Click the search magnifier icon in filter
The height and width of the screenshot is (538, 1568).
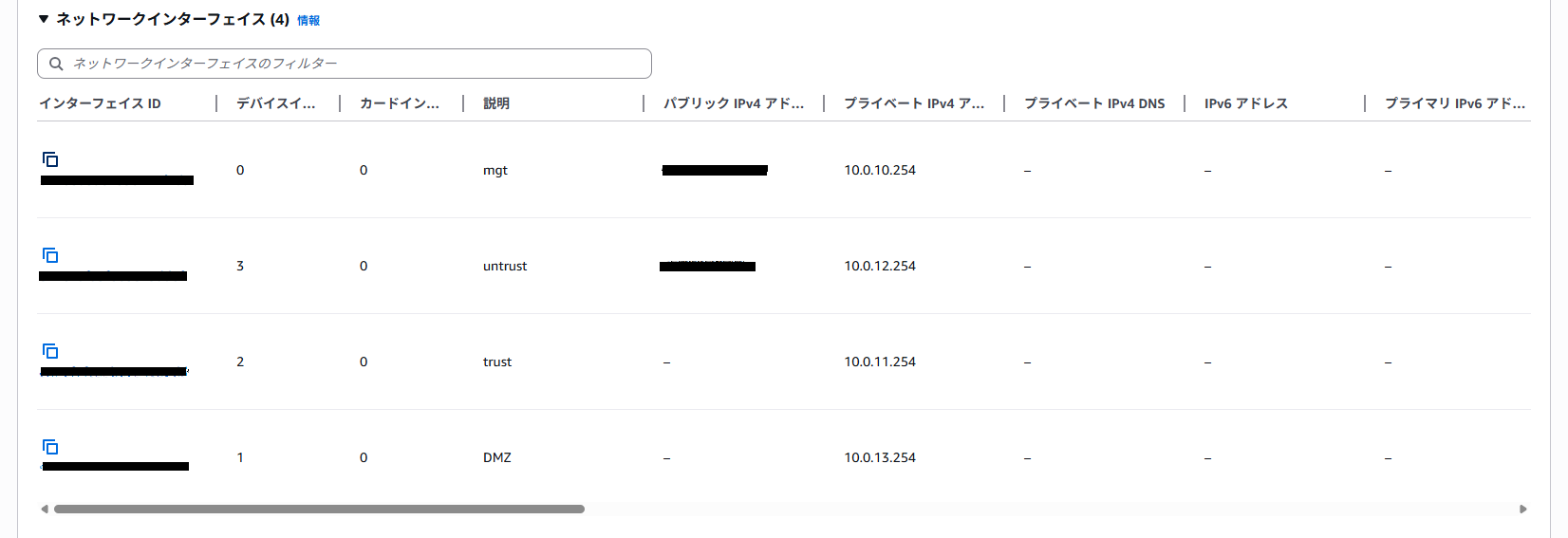click(56, 64)
